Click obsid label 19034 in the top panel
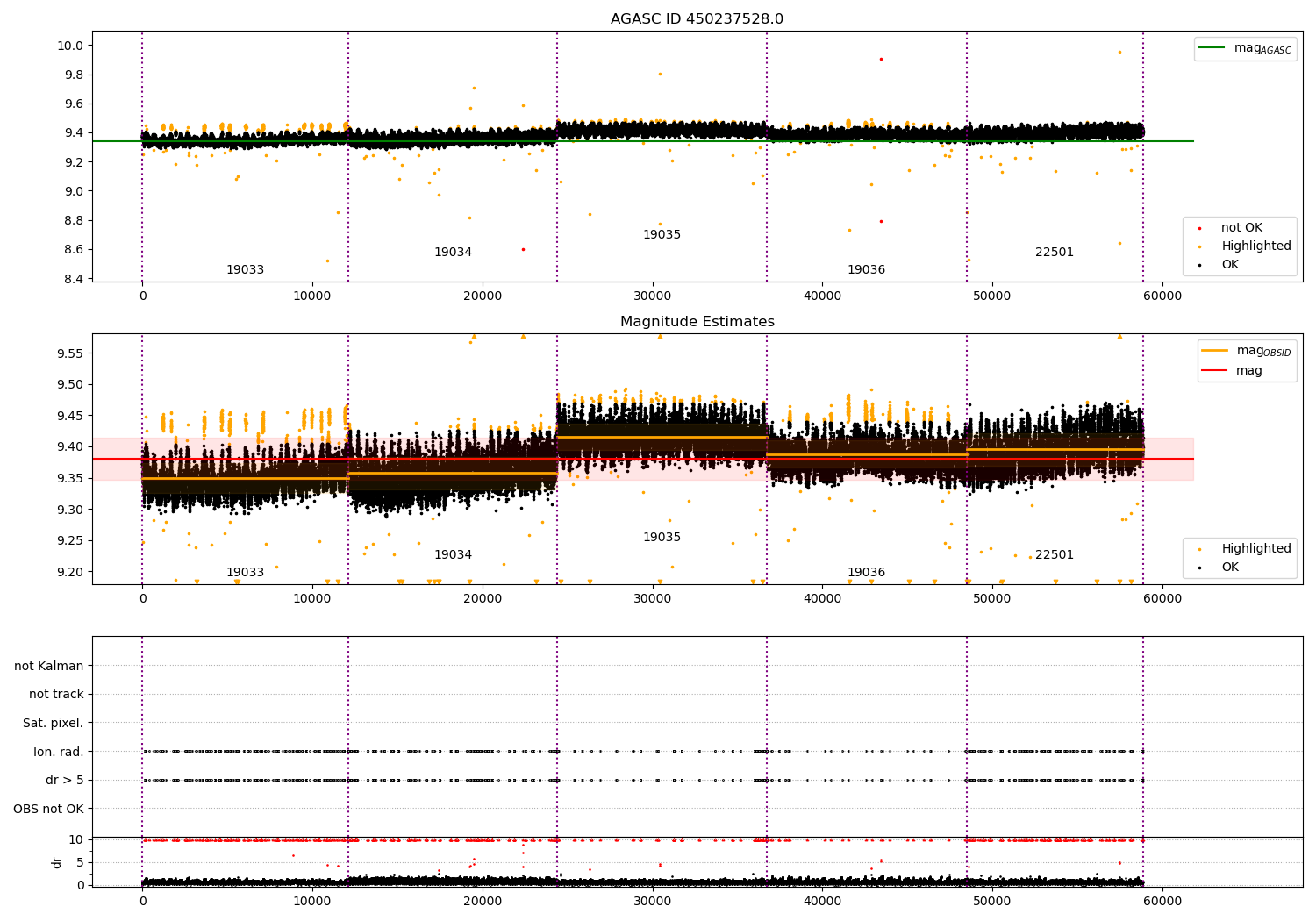Screen dimensions: 1316x921 (453, 253)
